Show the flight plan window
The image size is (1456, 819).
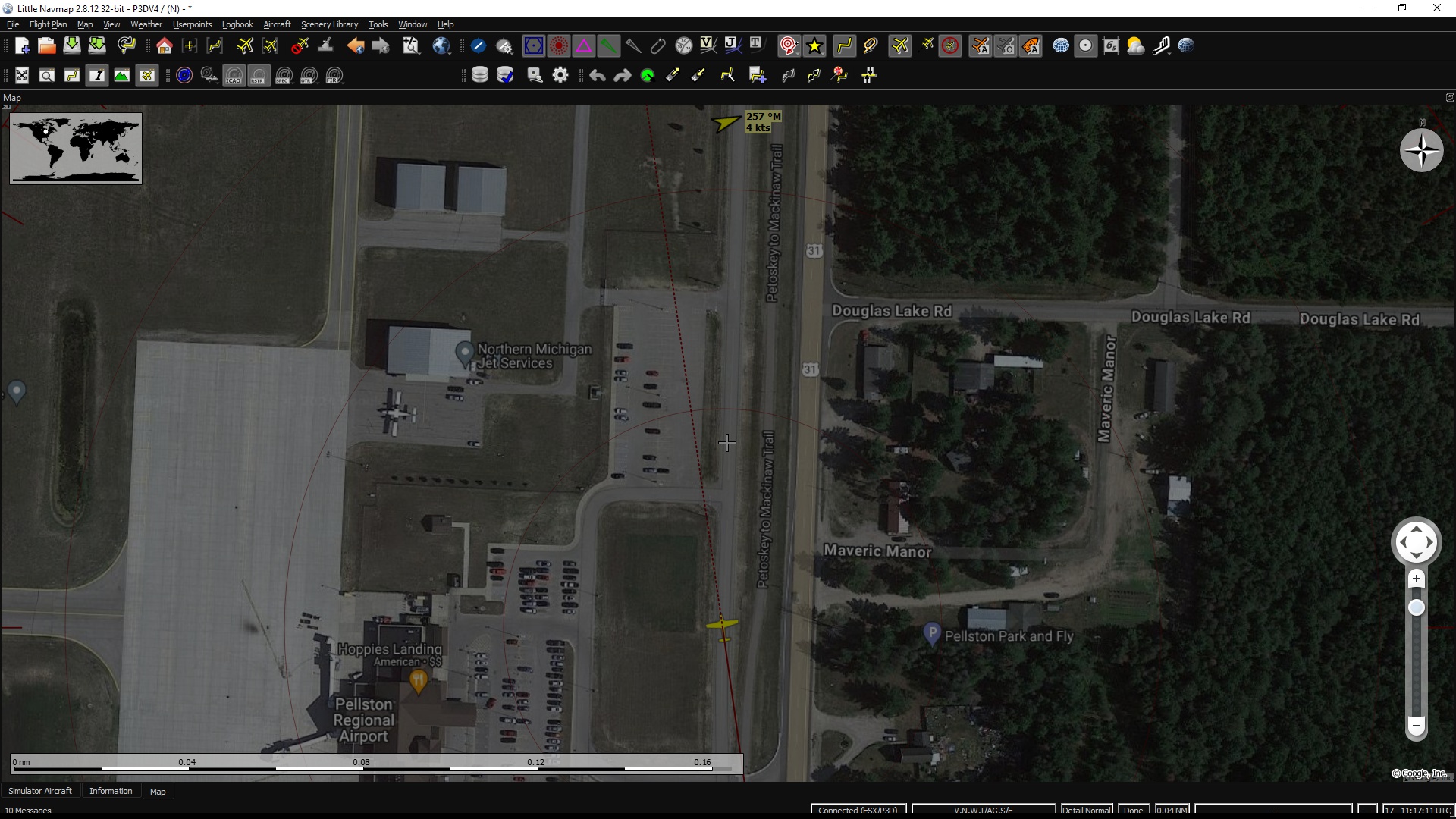coord(72,76)
